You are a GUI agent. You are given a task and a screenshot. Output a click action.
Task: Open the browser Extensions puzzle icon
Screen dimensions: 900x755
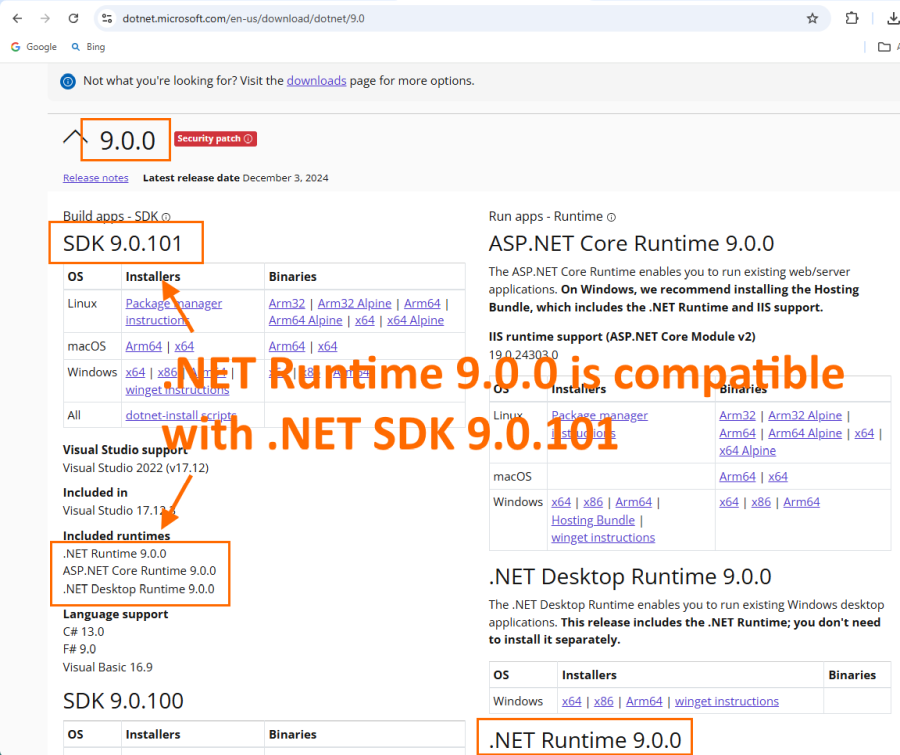[852, 18]
